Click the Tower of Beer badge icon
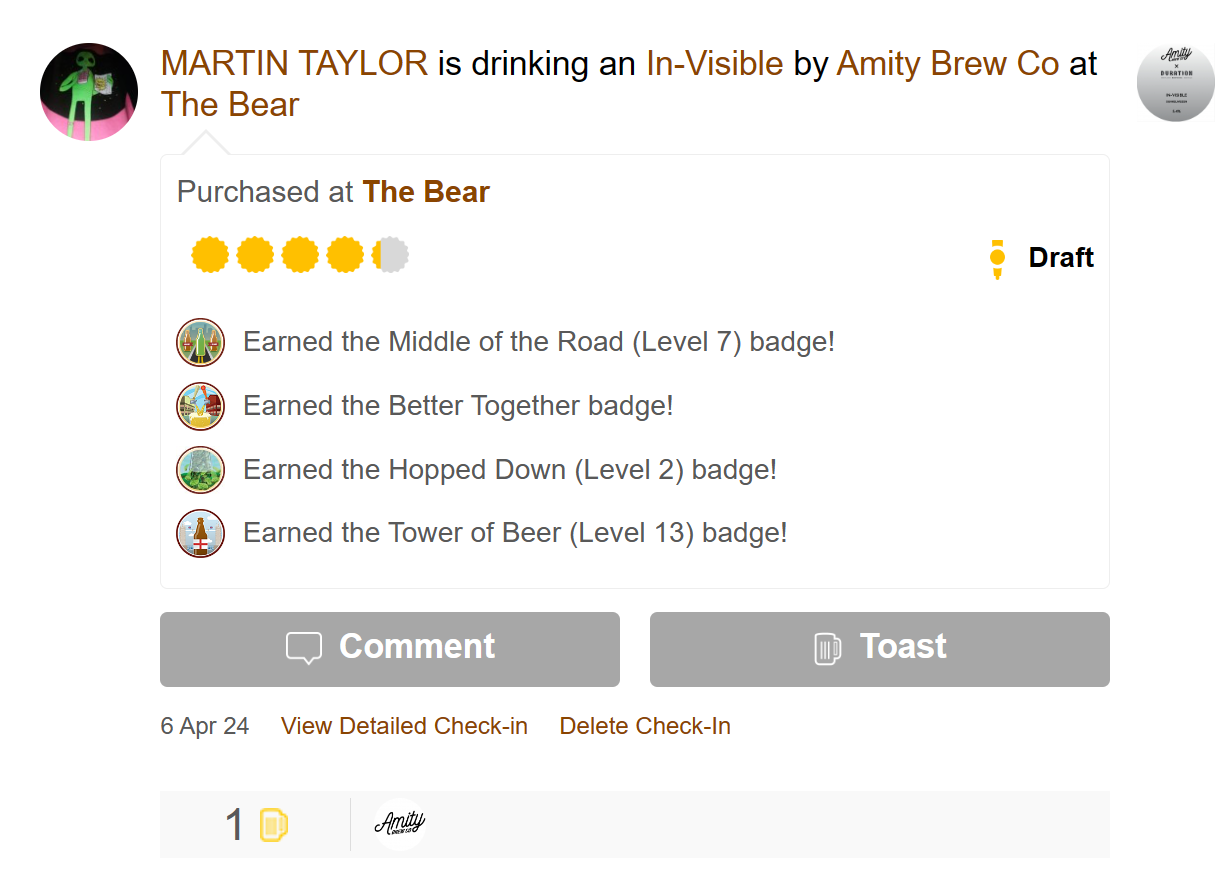Image resolution: width=1231 pixels, height=876 pixels. 200,533
